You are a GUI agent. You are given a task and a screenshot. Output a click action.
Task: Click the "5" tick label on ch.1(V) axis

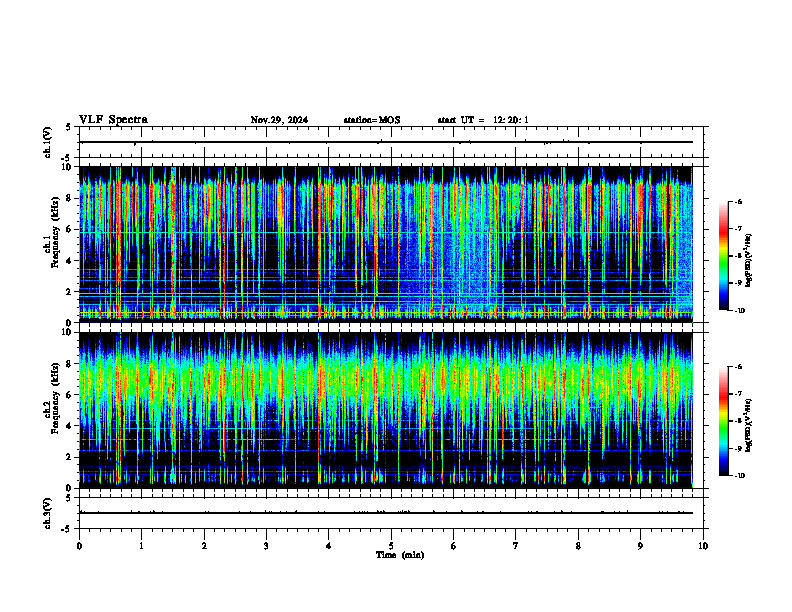(x=69, y=127)
